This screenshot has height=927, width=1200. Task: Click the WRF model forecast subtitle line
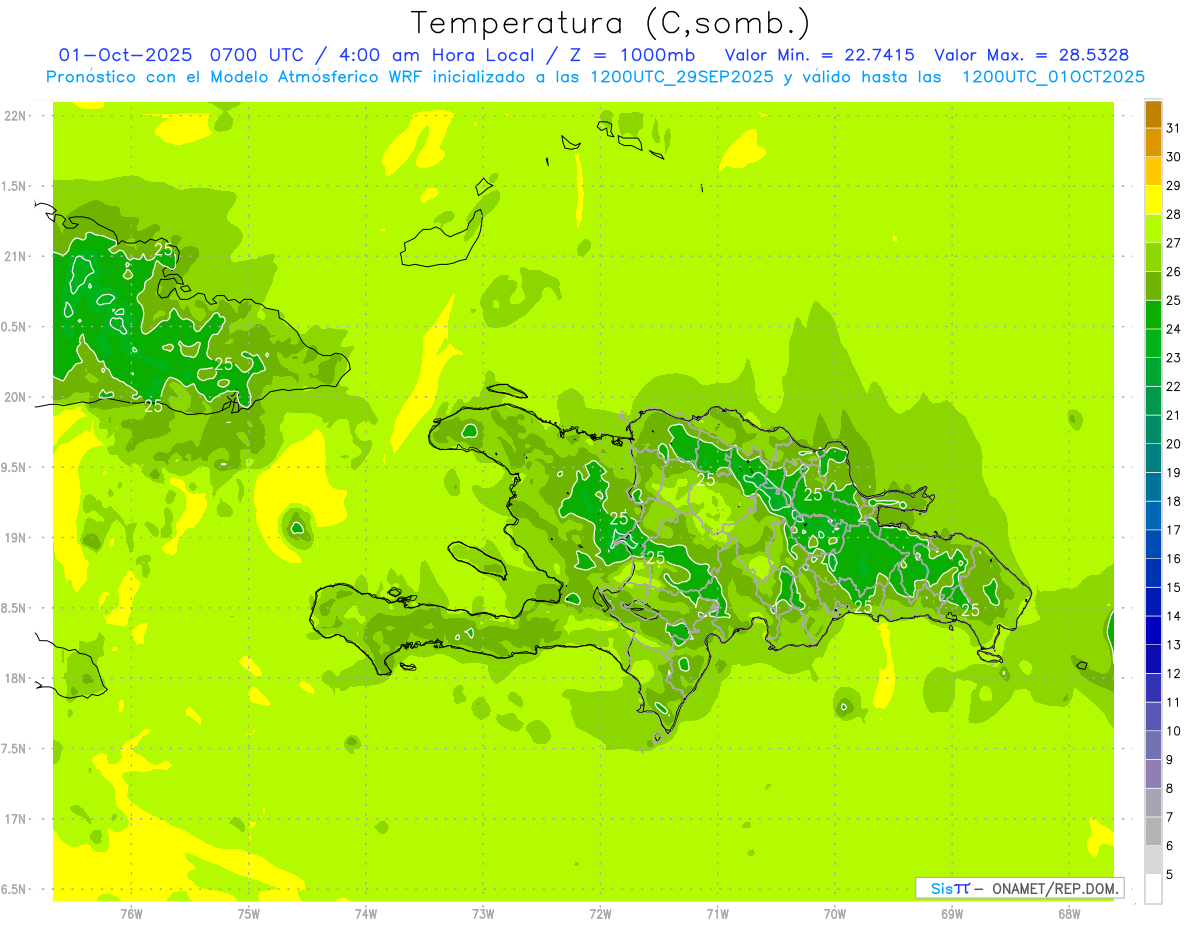click(595, 77)
